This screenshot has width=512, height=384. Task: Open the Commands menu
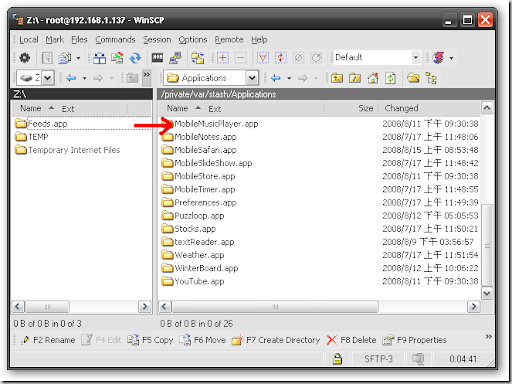pos(115,40)
